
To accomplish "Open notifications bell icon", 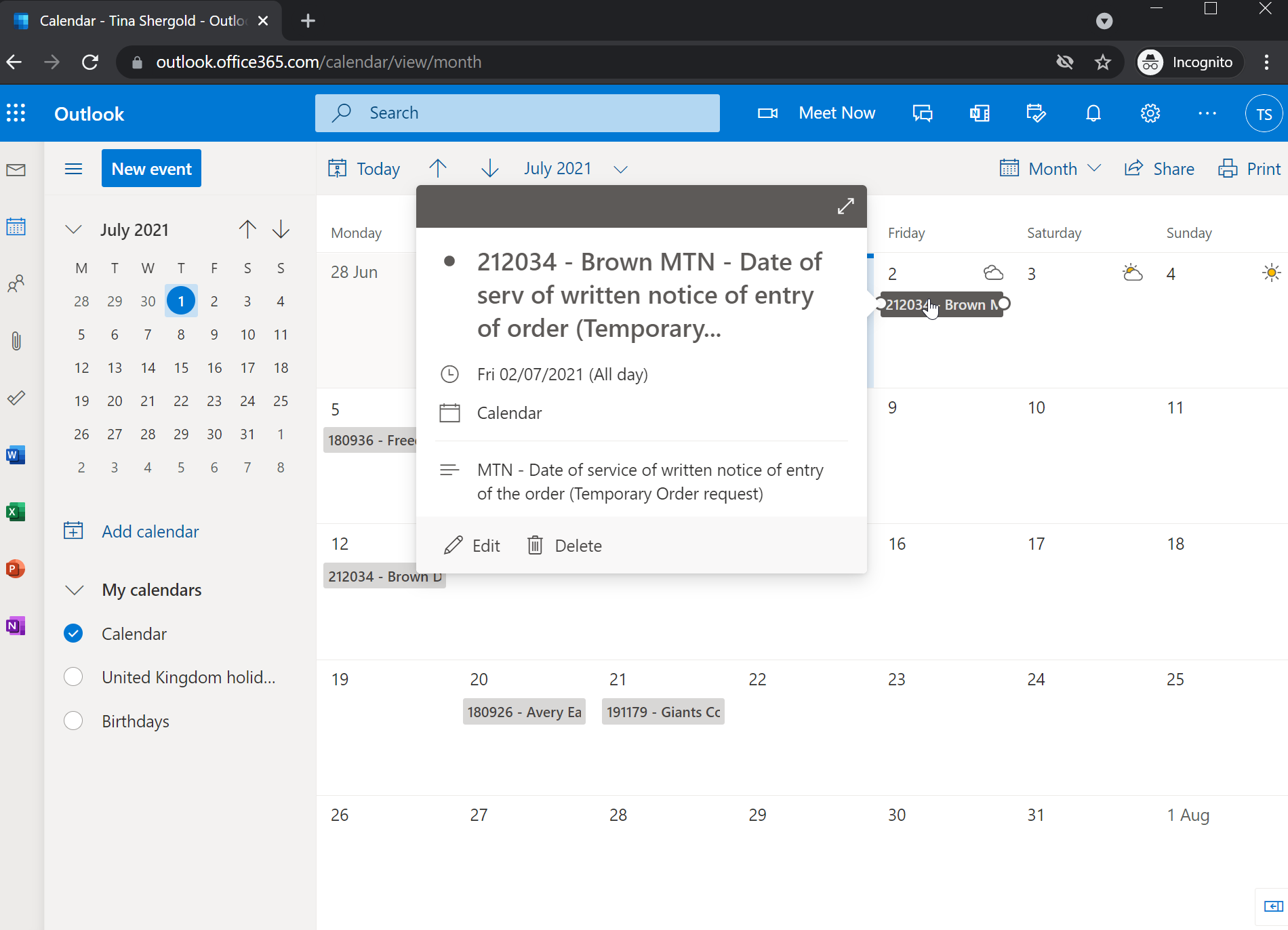I will click(x=1093, y=113).
